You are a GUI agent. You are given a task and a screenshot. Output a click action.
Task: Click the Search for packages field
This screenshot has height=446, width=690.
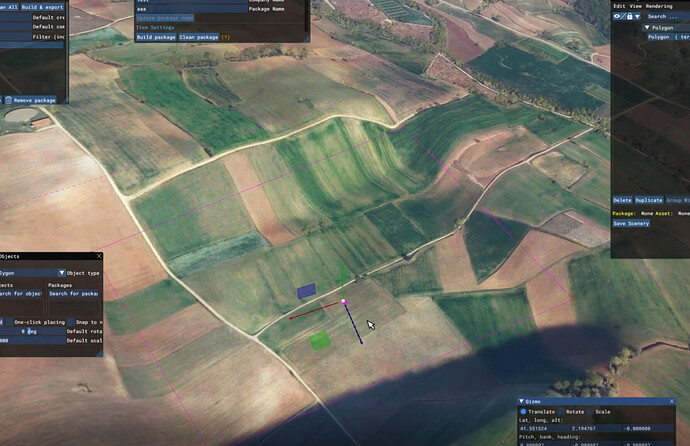(x=73, y=293)
